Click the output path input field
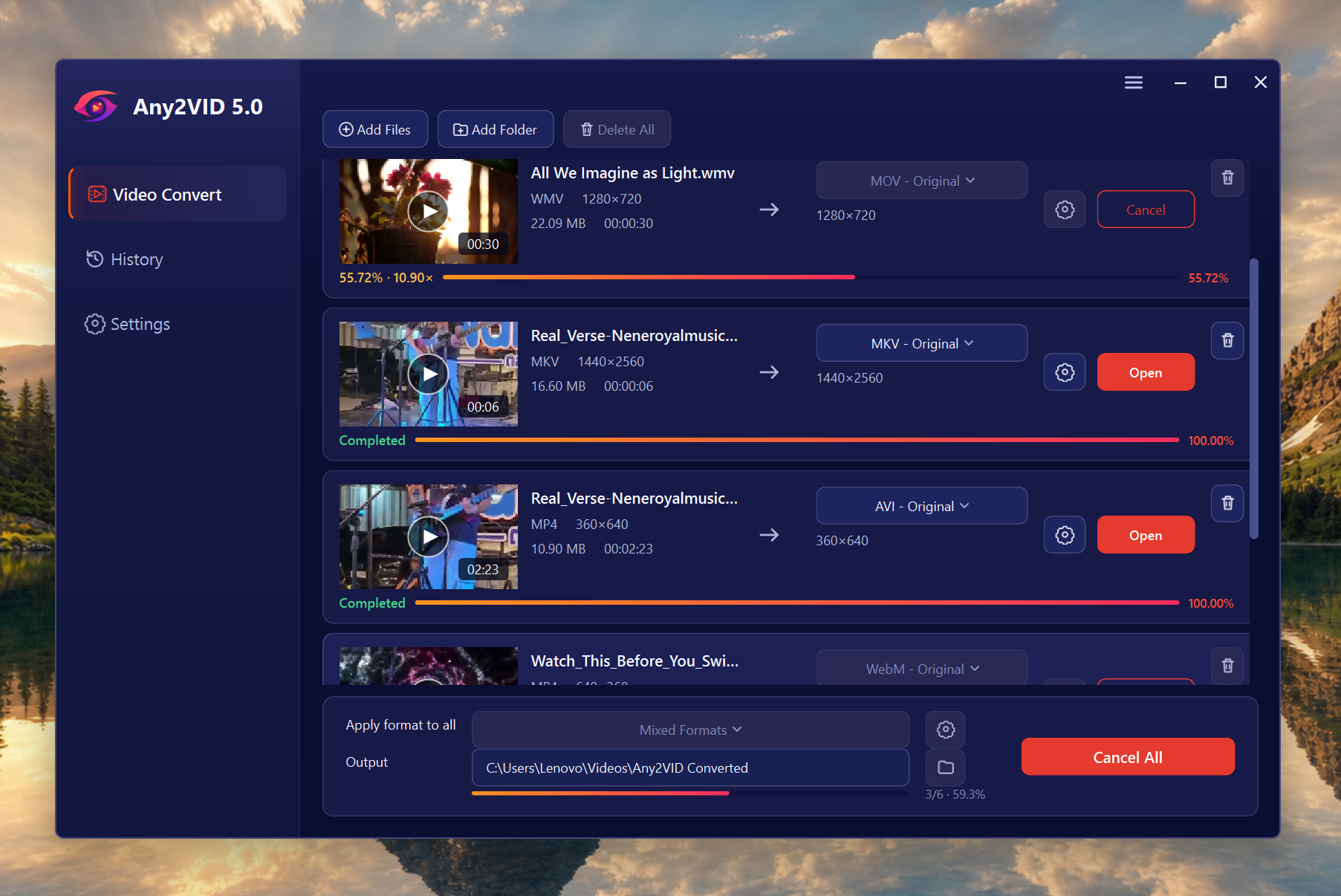The height and width of the screenshot is (896, 1341). coord(690,767)
